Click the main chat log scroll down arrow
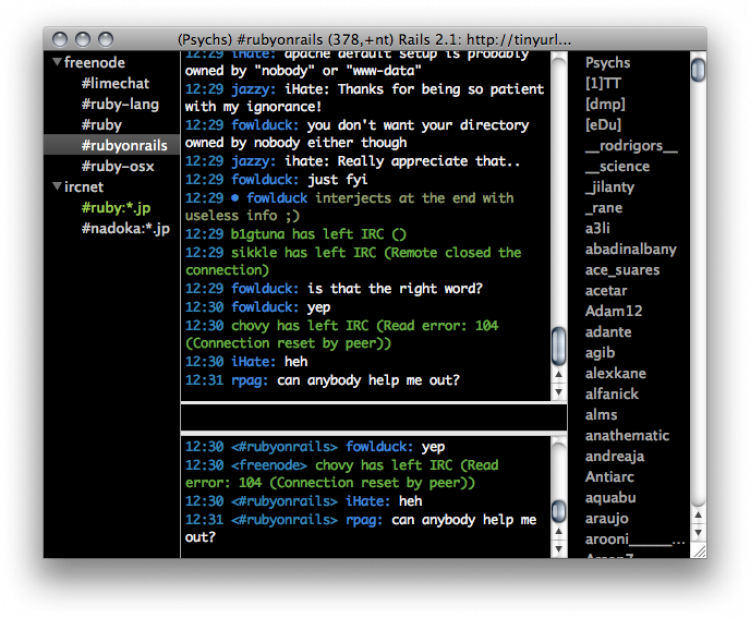750x618 pixels. pyautogui.click(x=559, y=392)
